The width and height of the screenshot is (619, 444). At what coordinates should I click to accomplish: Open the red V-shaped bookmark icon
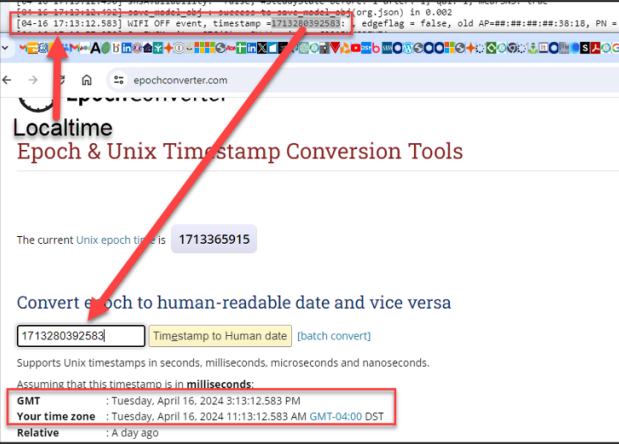[x=335, y=48]
